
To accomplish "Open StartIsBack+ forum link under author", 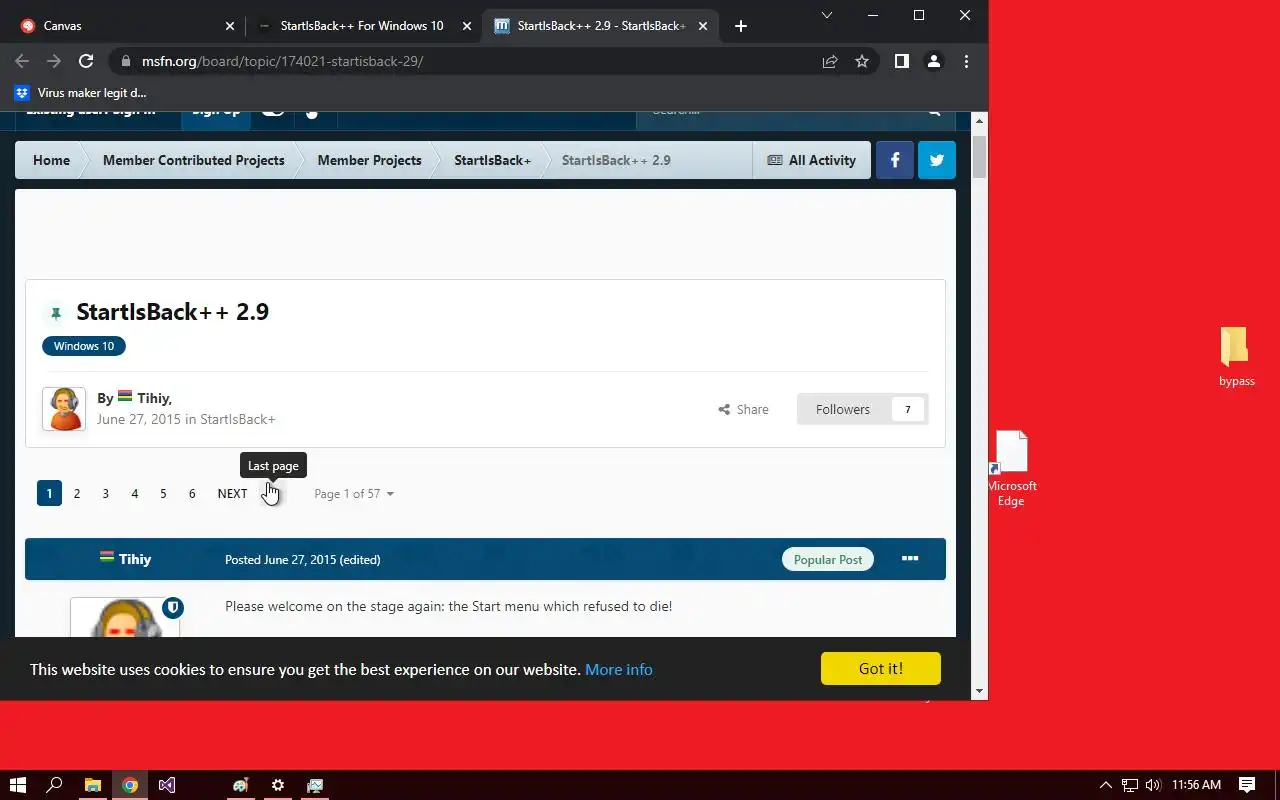I will pyautogui.click(x=238, y=419).
